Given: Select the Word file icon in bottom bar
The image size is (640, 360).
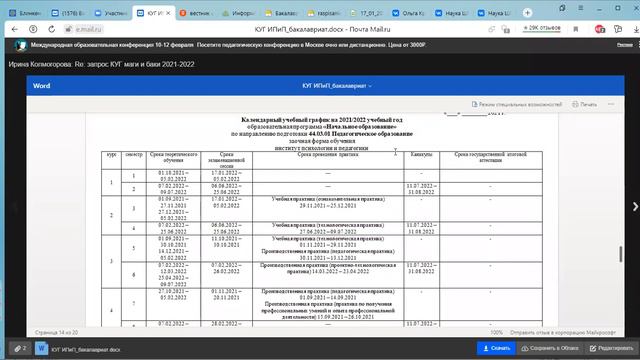Looking at the screenshot, I should pos(41,349).
